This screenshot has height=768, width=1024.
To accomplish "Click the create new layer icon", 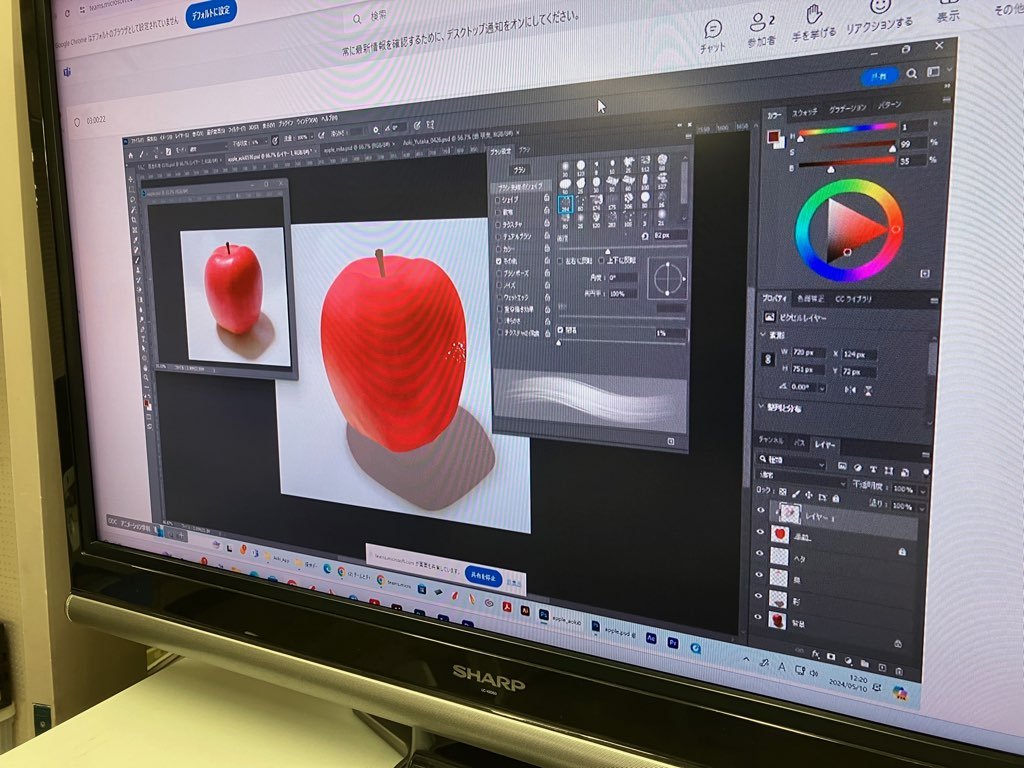I will click(x=882, y=667).
